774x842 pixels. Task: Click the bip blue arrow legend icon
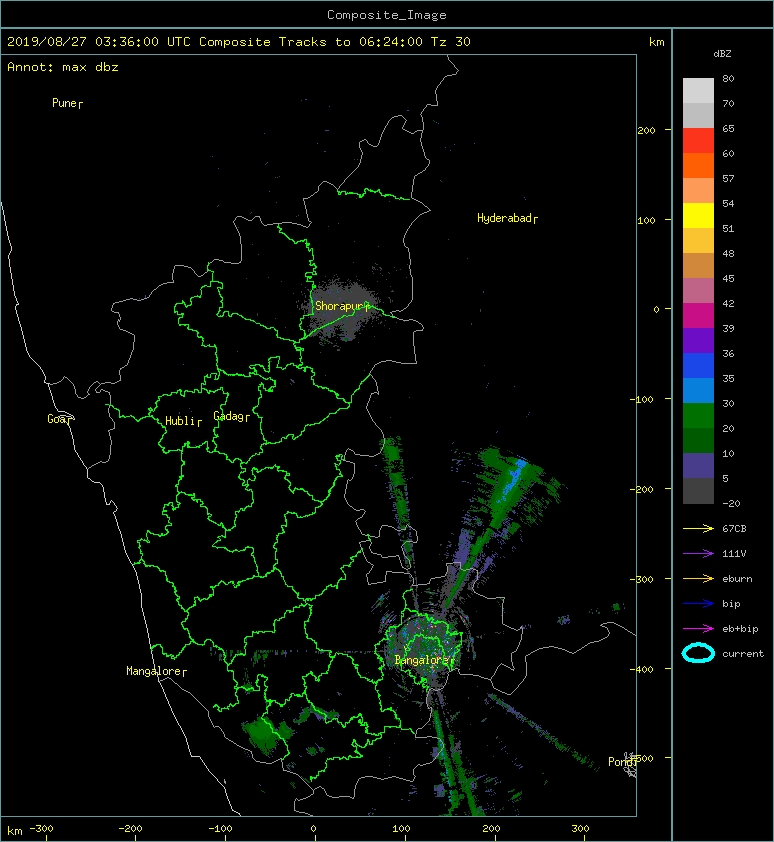point(698,604)
